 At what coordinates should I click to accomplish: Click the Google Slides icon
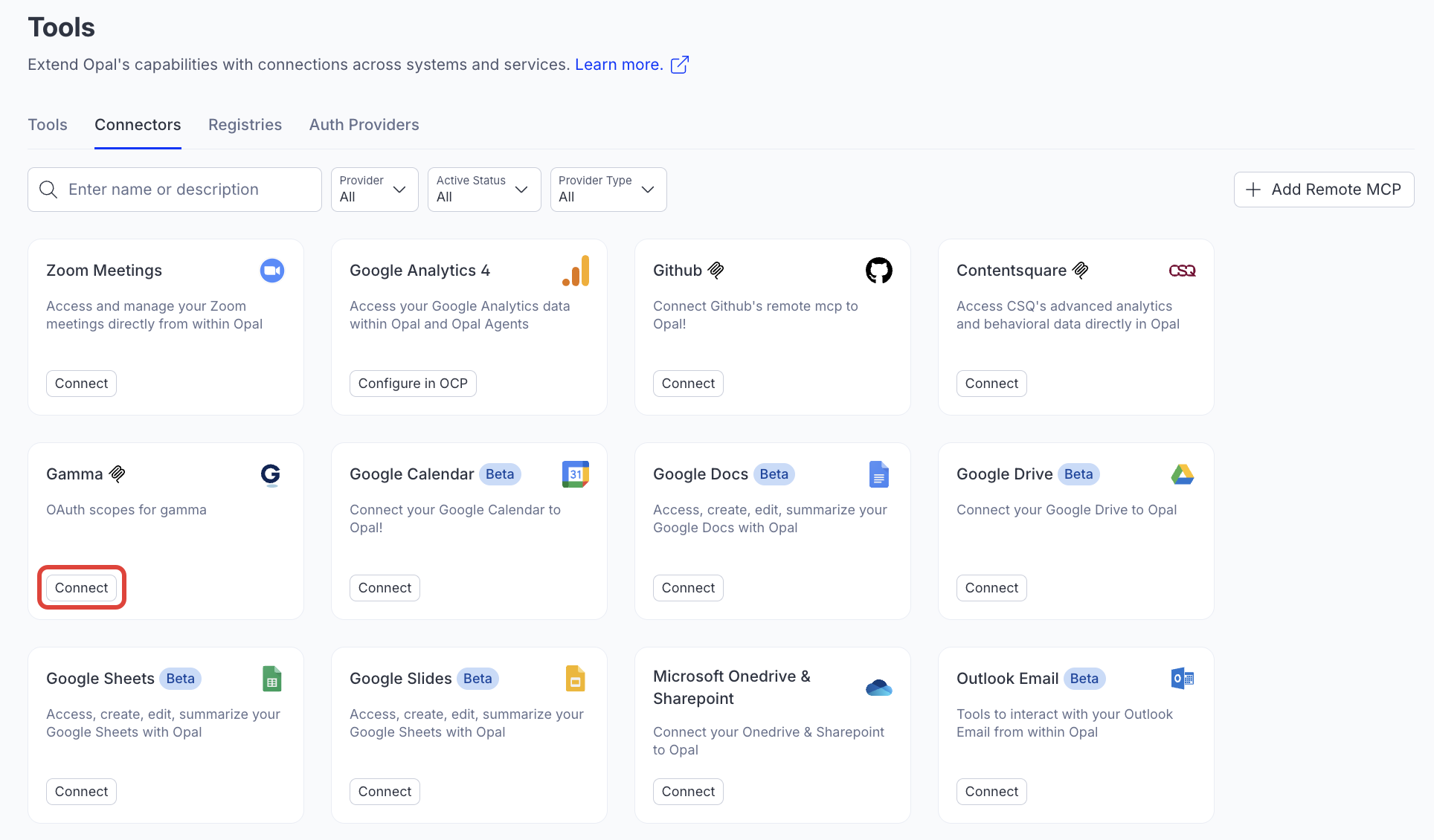pyautogui.click(x=576, y=679)
